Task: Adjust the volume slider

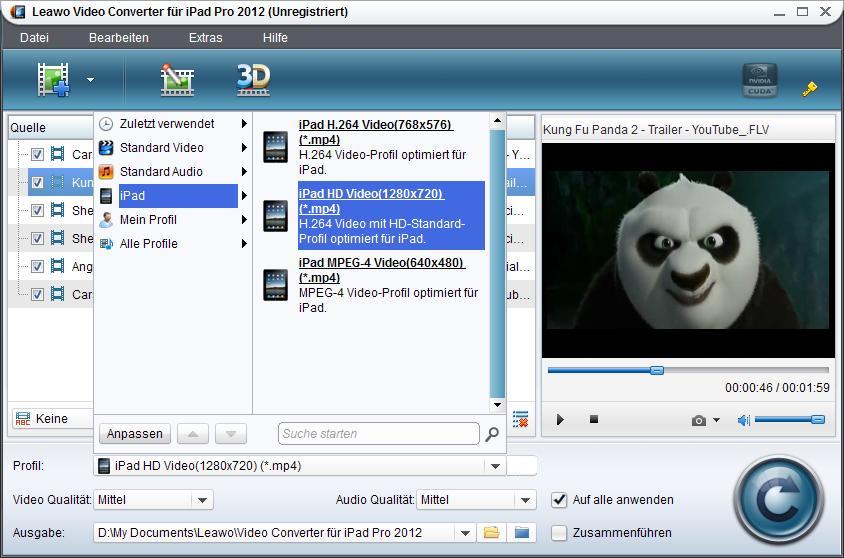Action: click(x=790, y=419)
